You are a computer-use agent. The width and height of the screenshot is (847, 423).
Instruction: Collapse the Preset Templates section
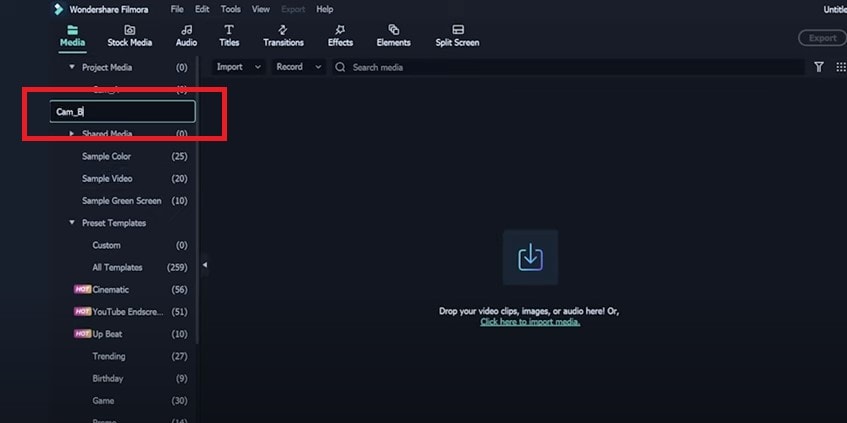[x=72, y=223]
